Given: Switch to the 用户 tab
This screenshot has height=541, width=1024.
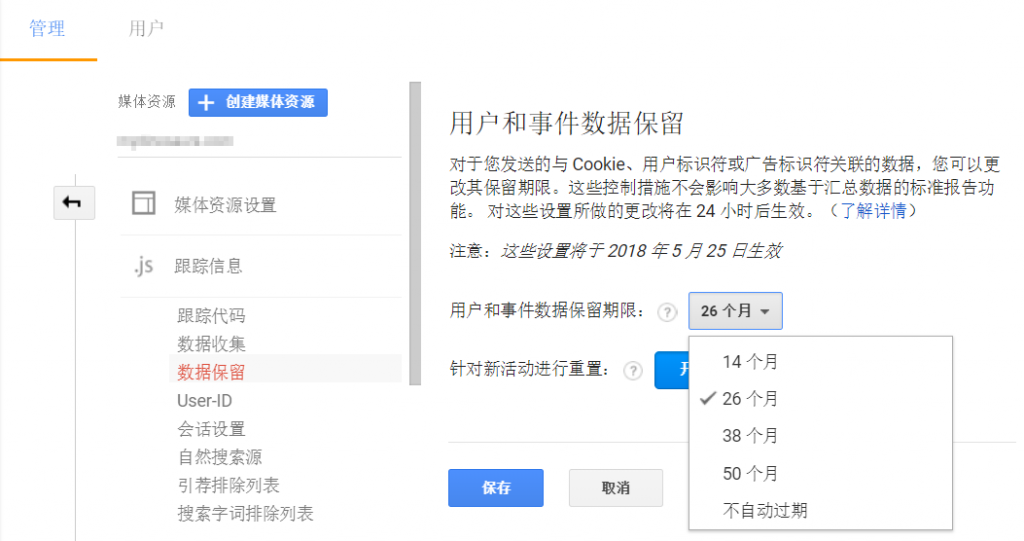Looking at the screenshot, I should click(146, 29).
